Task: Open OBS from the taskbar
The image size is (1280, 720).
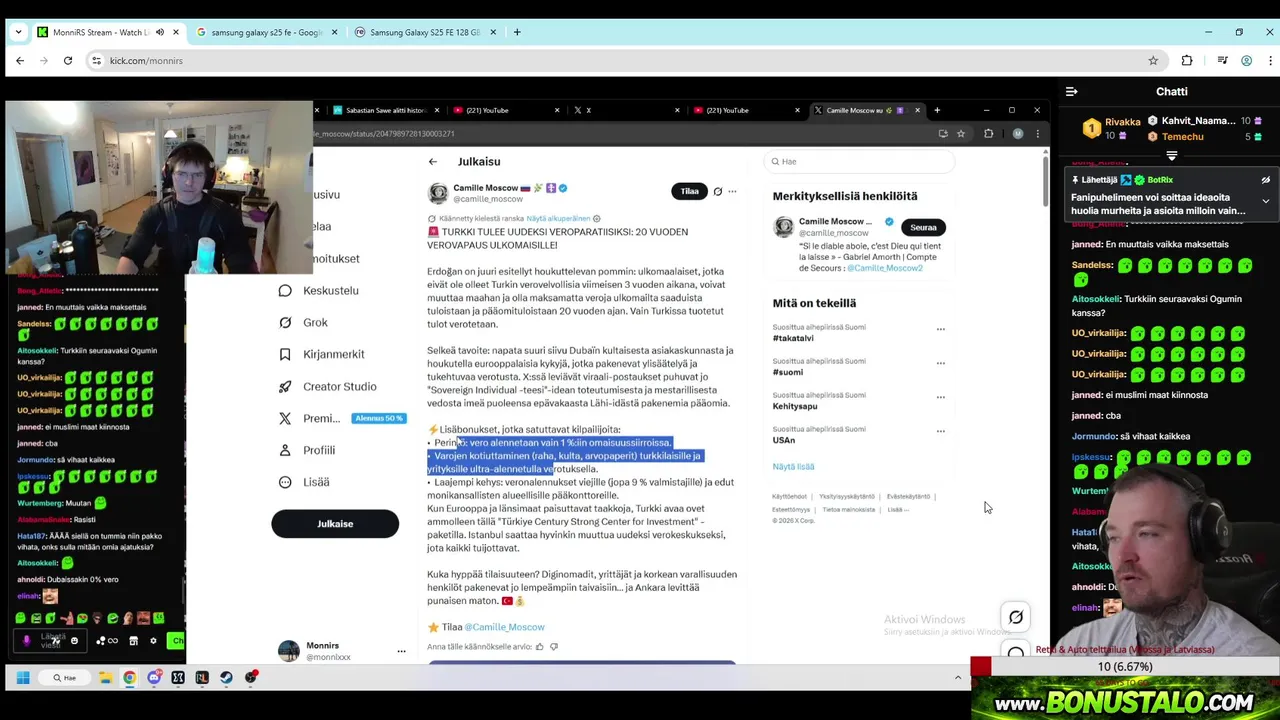Action: (x=250, y=678)
